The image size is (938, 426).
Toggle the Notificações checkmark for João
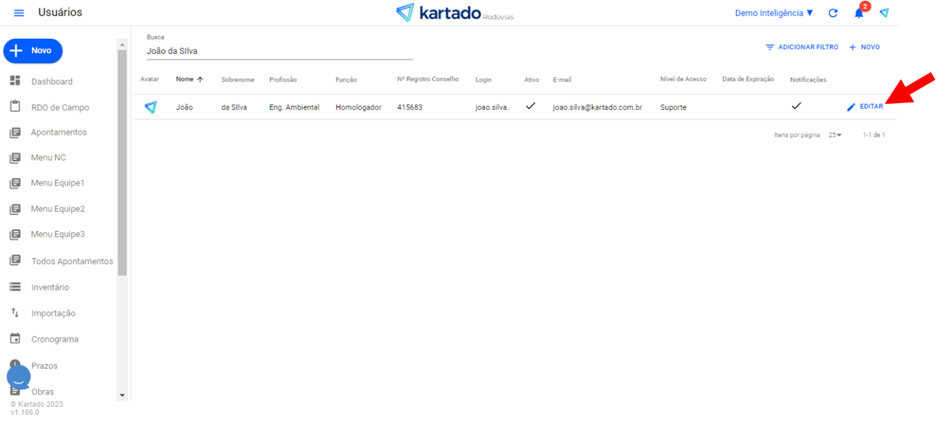click(796, 106)
